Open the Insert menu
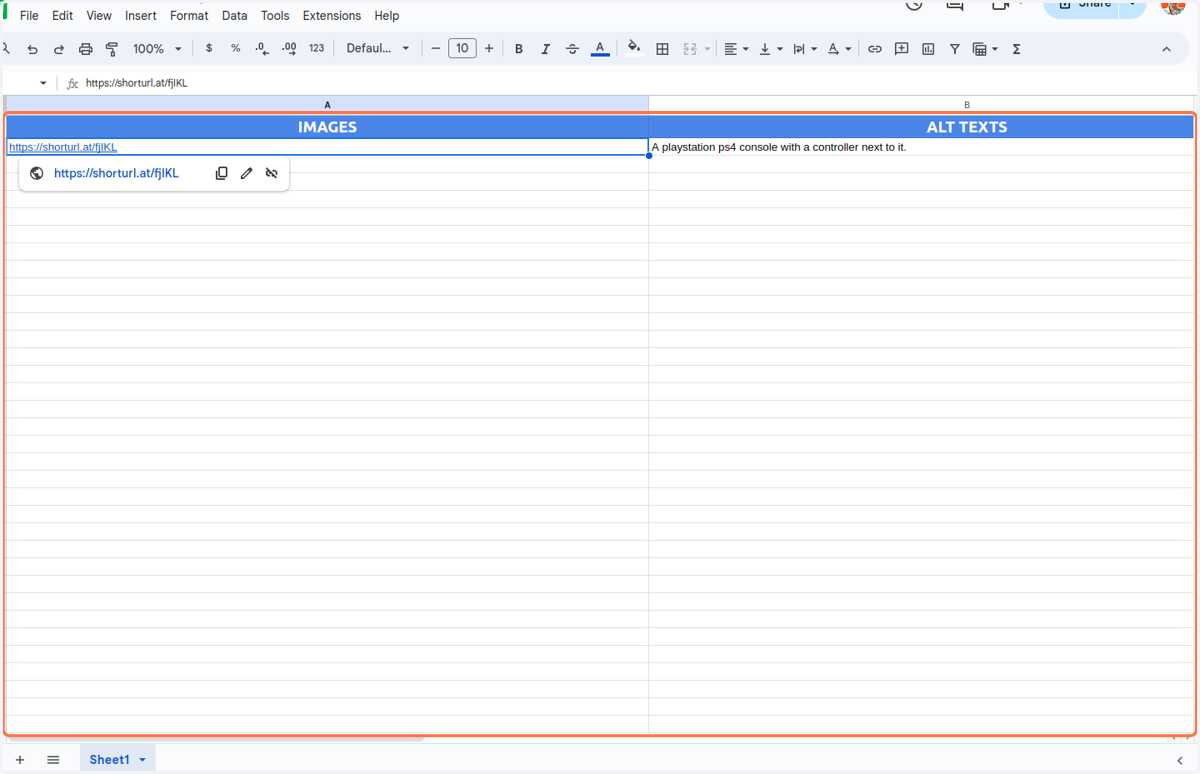The width and height of the screenshot is (1200, 774). click(141, 16)
